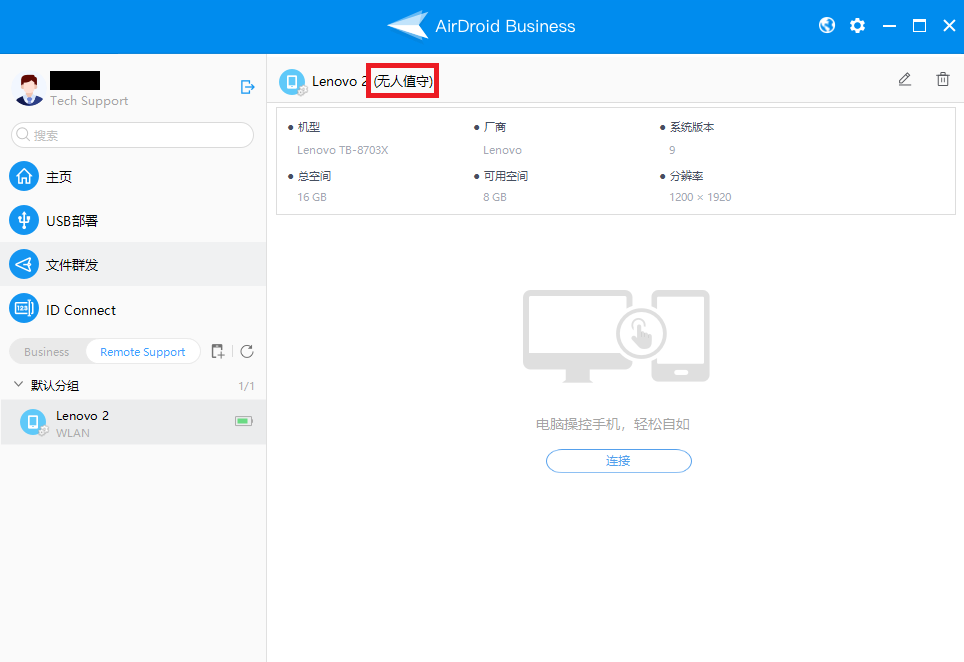Click the device icon in header
This screenshot has height=662, width=964.
[293, 82]
